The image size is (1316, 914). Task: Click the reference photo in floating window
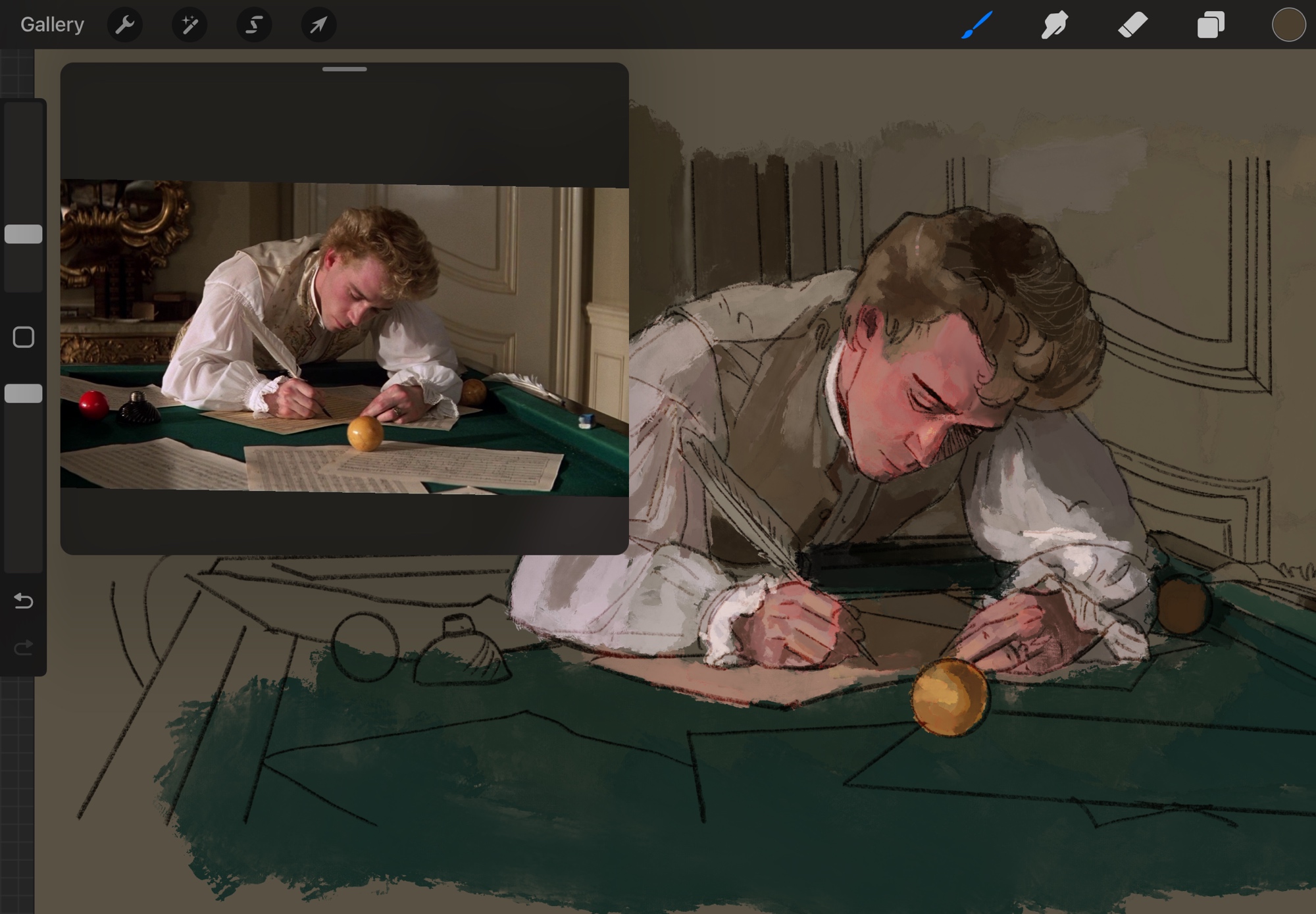344,336
